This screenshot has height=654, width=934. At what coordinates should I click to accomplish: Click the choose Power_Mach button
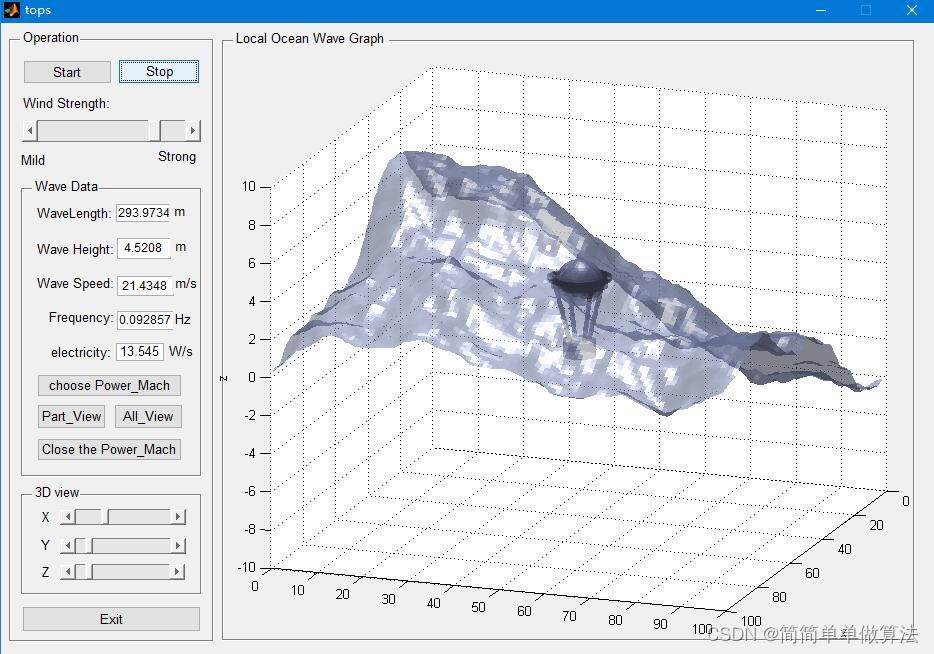(x=109, y=385)
